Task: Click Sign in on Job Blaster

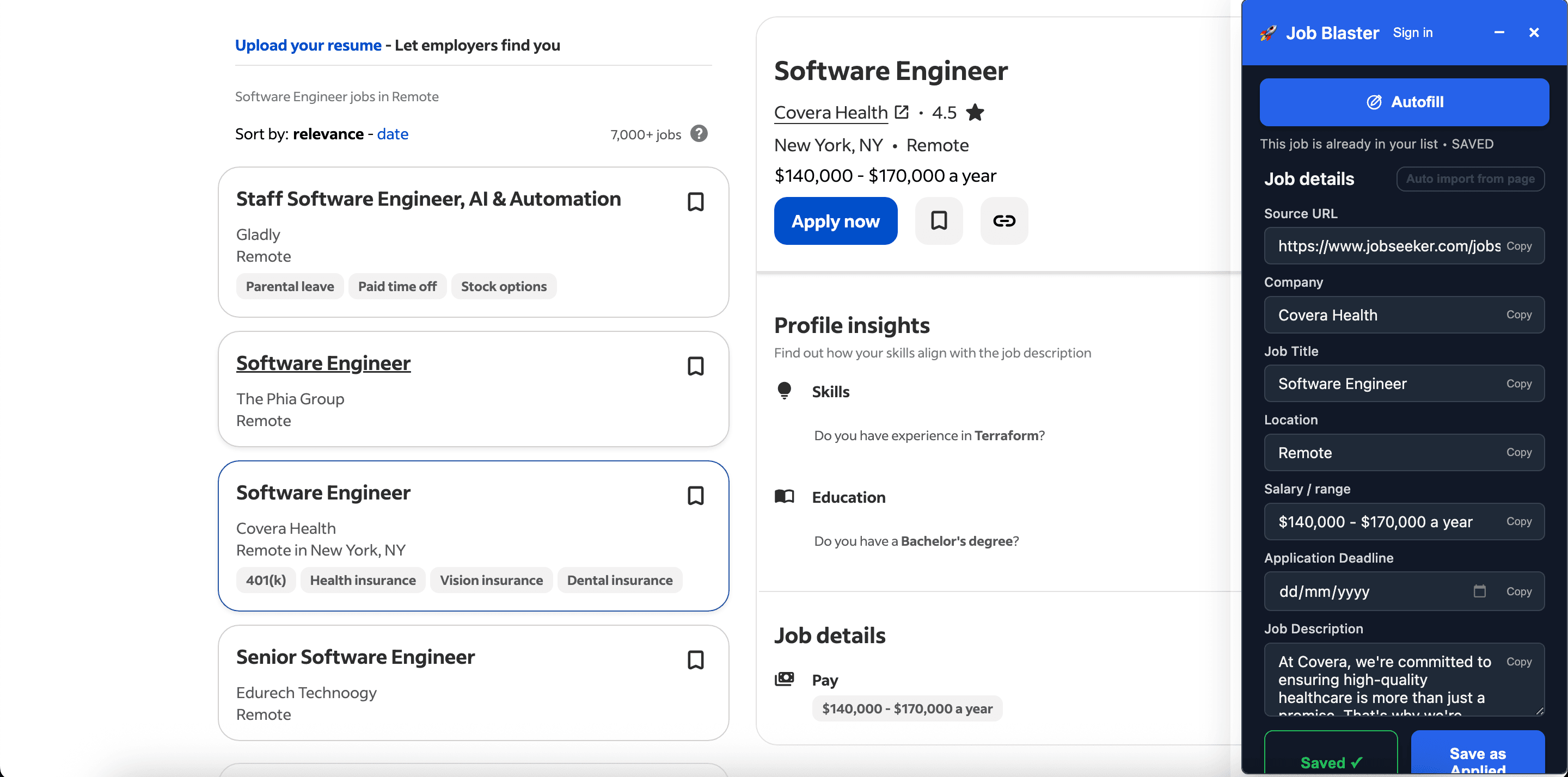Action: 1412,33
